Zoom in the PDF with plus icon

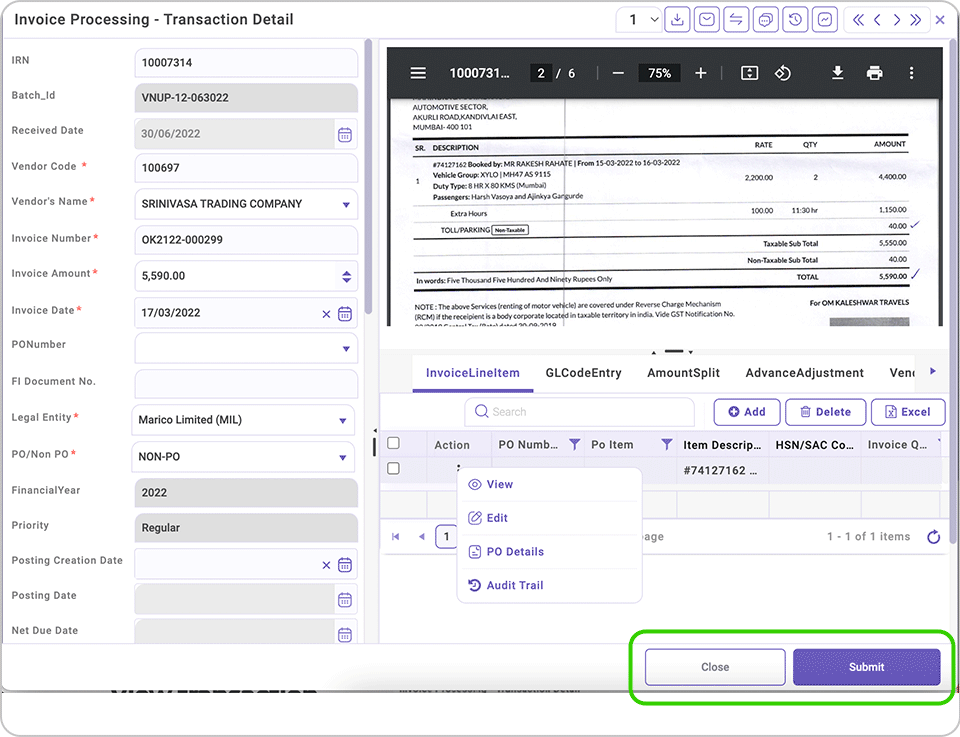(x=700, y=73)
